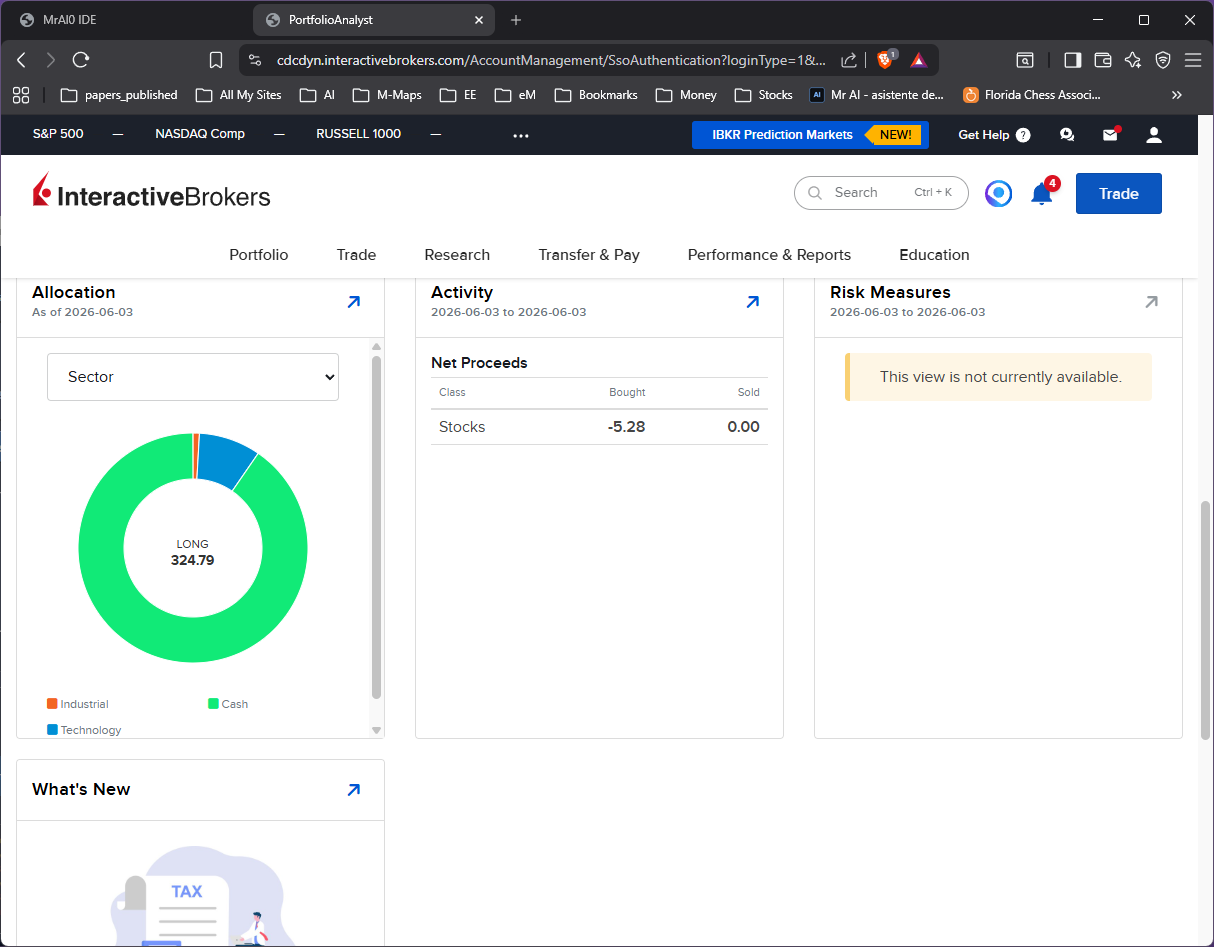Close the PortfolioAnalyst tab
The height and width of the screenshot is (947, 1214).
479,20
